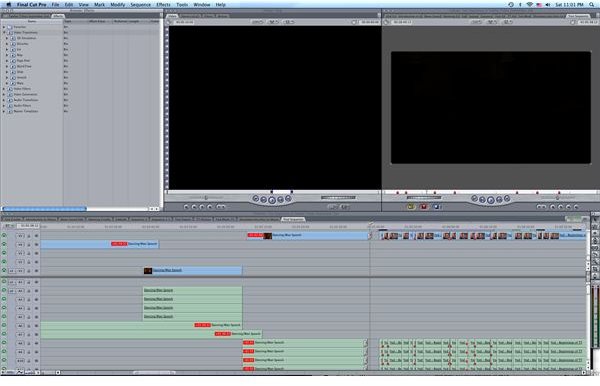Toggle visibility of top video track V5
600x386 pixels.
coord(4,235)
